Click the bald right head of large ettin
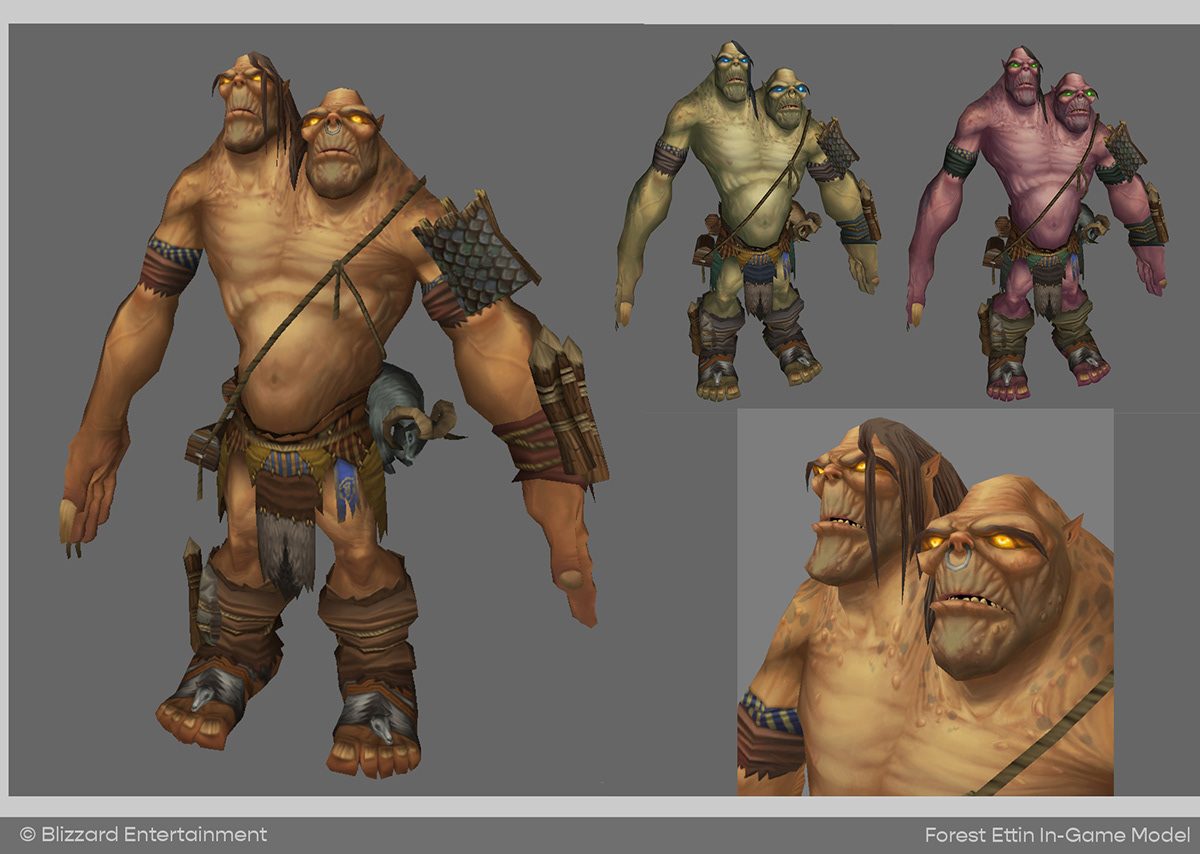This screenshot has width=1200, height=854. [340, 143]
